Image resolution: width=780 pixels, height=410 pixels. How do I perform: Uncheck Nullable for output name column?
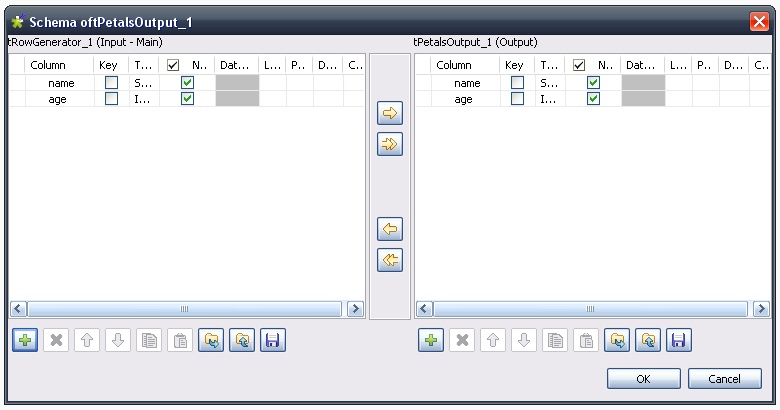(593, 83)
